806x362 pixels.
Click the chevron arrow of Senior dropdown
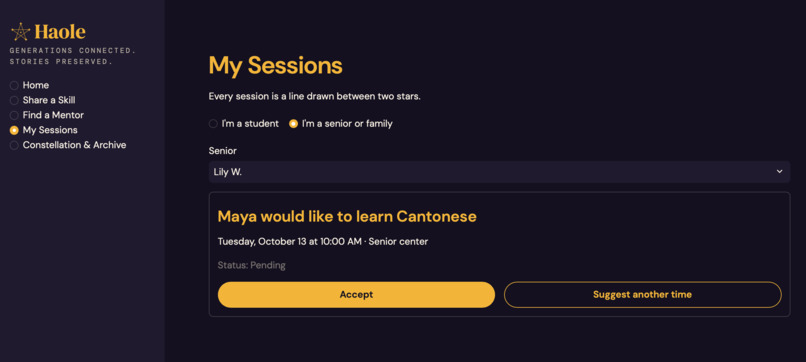[779, 172]
